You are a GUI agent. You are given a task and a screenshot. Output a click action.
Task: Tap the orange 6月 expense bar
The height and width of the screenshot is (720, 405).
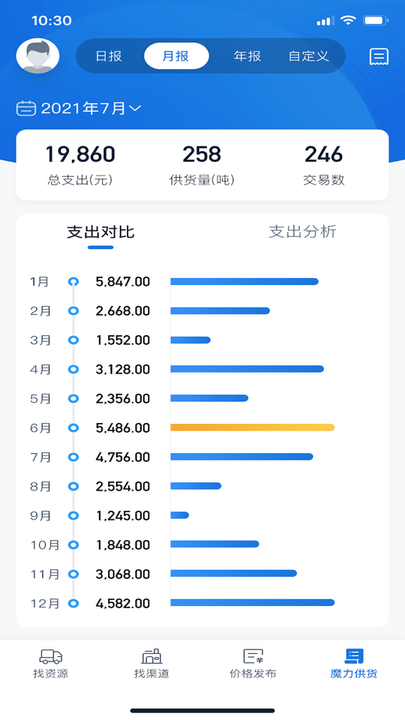pos(253,428)
